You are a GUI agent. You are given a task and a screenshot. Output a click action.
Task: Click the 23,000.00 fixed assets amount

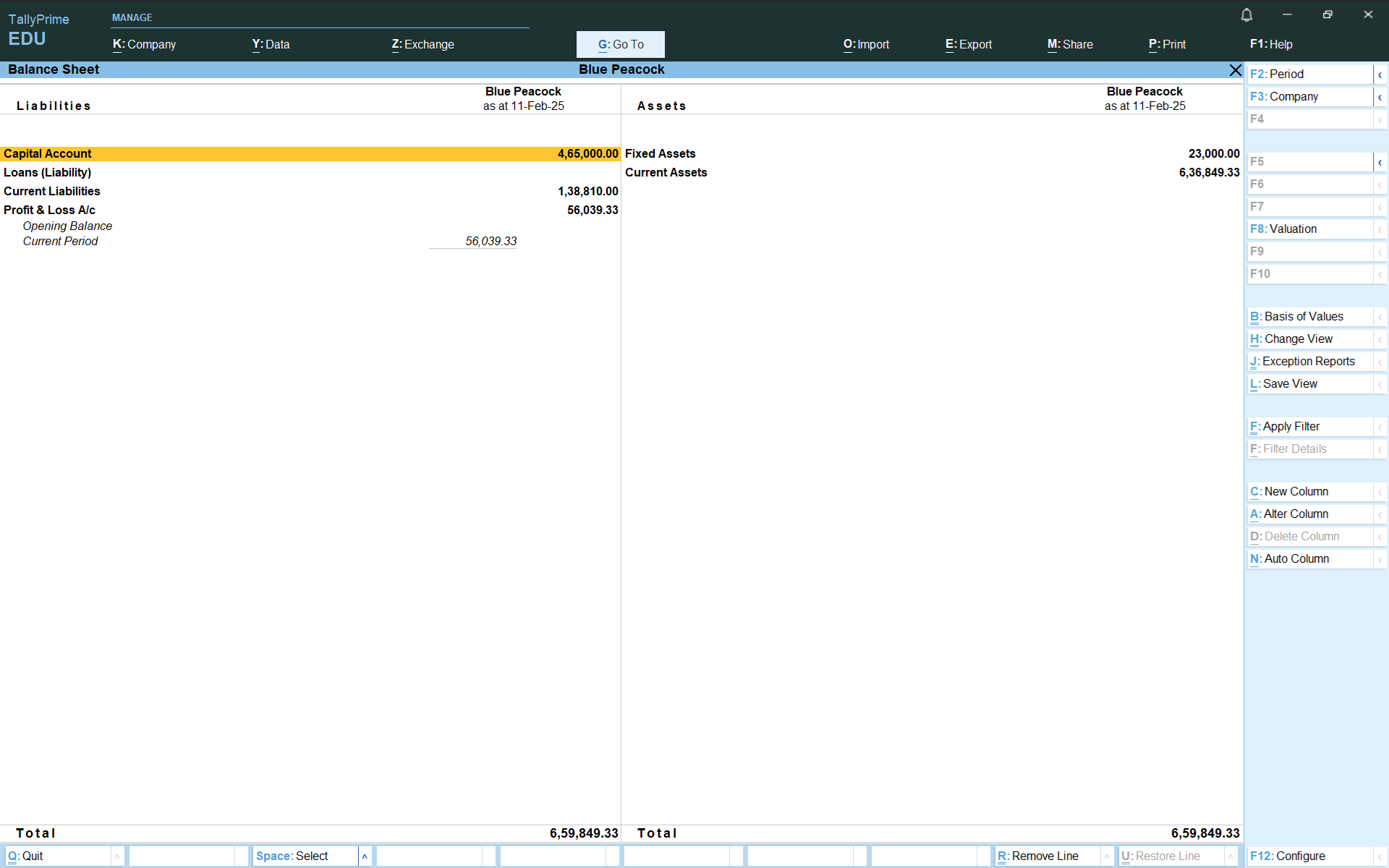pos(1214,154)
